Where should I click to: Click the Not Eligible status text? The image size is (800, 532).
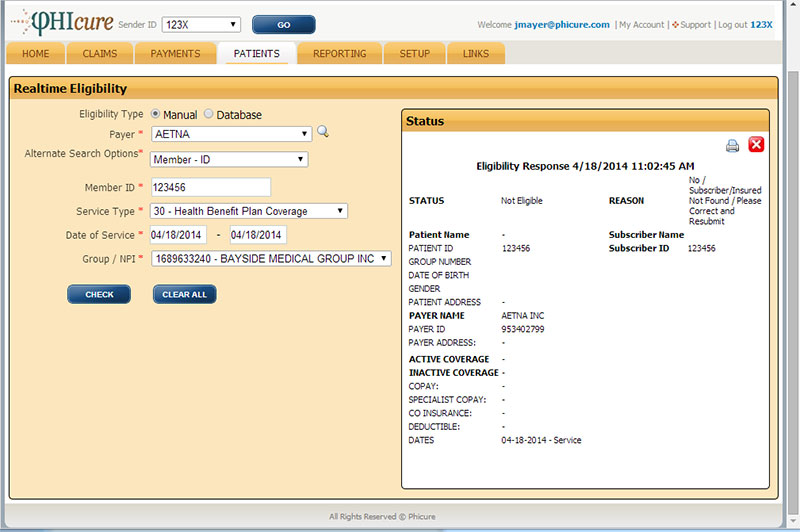point(521,200)
